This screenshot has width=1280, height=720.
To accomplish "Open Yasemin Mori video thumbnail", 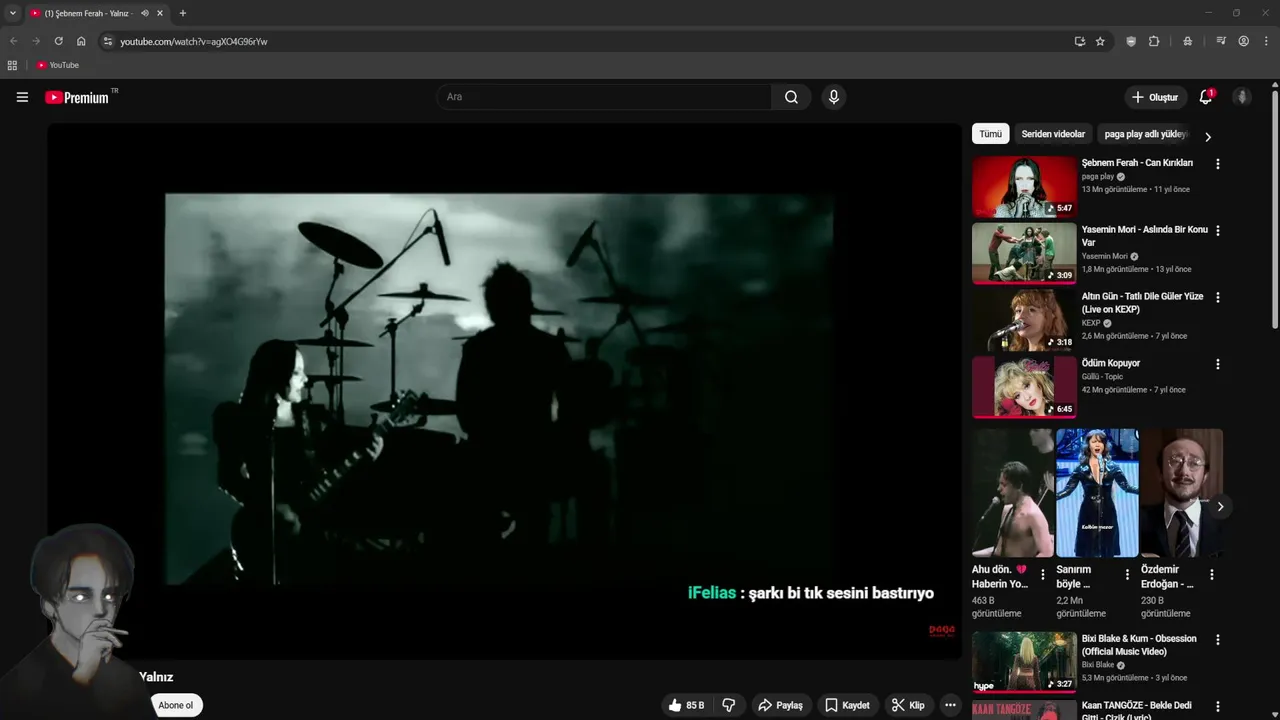I will coord(1024,253).
